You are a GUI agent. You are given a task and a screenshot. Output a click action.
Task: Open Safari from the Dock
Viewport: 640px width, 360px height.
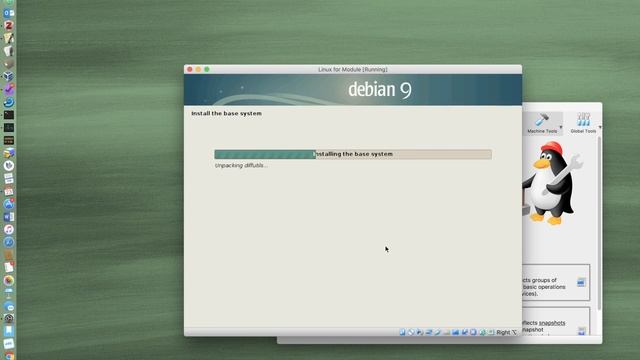coord(9,242)
